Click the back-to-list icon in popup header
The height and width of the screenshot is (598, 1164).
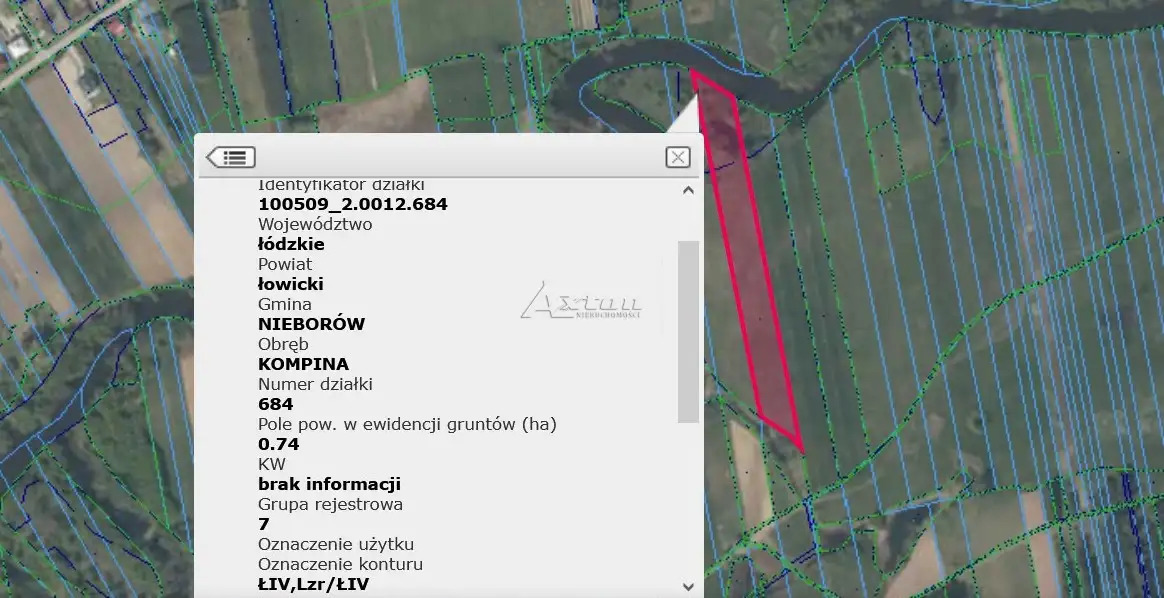click(231, 157)
